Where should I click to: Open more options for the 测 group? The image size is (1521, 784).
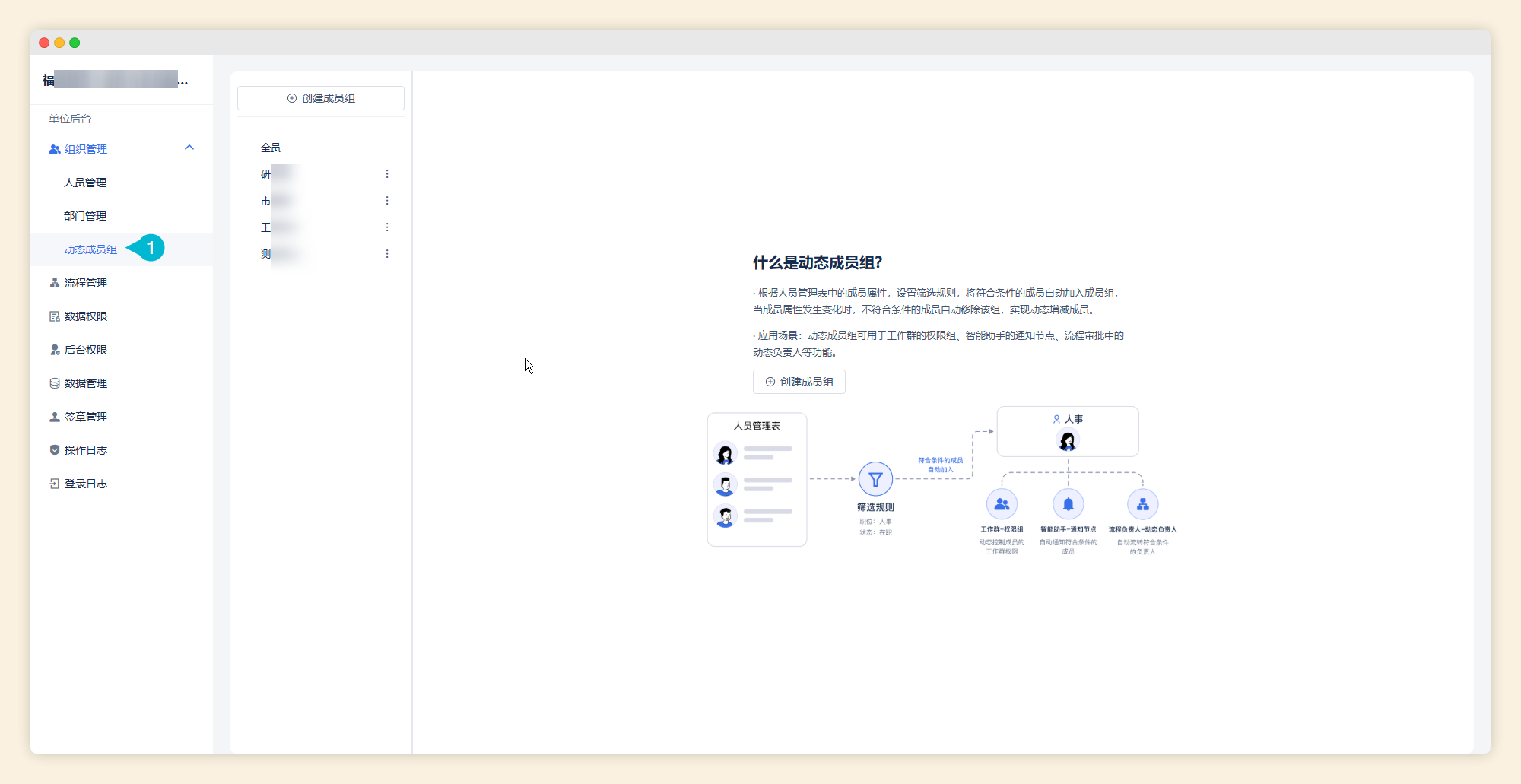(x=387, y=254)
